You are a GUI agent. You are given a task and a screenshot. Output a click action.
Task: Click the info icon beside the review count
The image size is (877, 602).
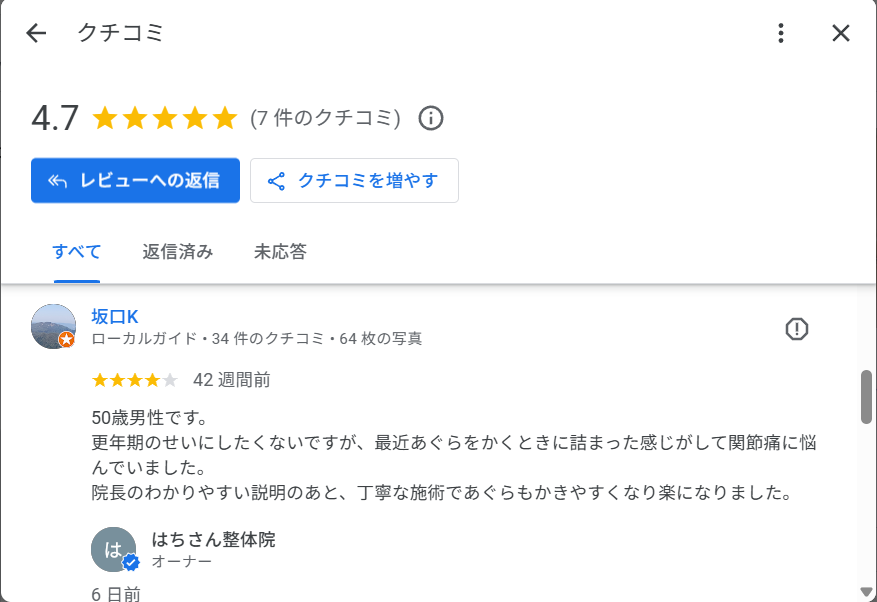(430, 118)
